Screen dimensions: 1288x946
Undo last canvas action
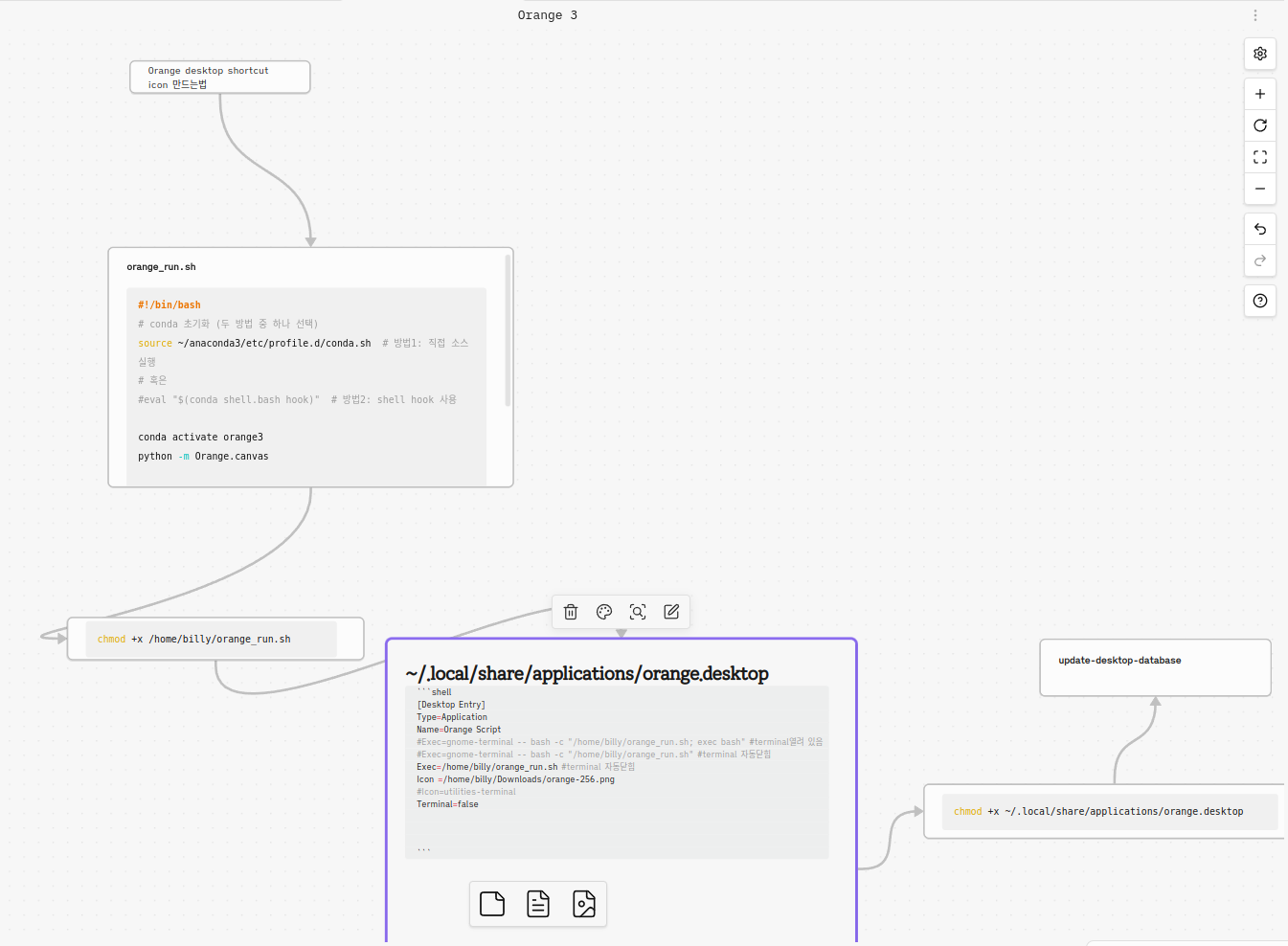(1260, 229)
